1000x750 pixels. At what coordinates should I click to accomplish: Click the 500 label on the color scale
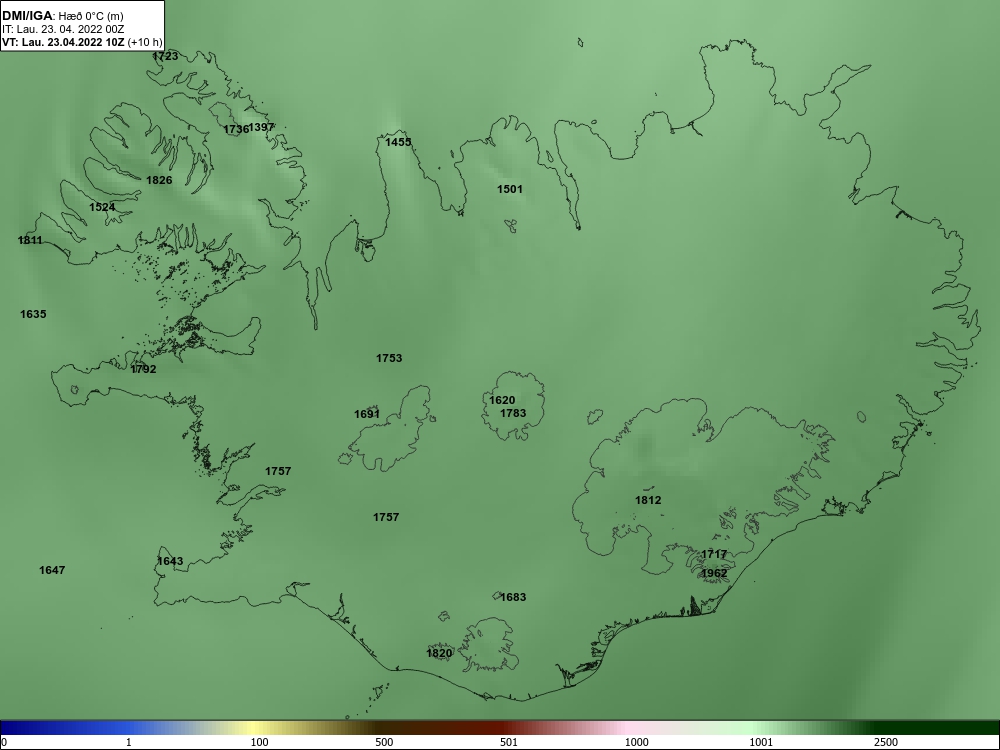click(384, 742)
